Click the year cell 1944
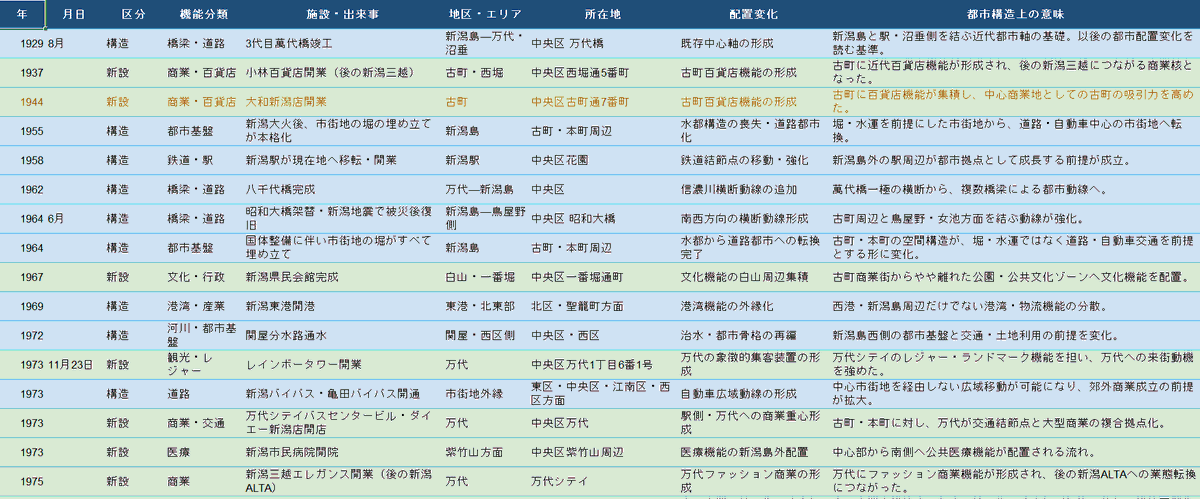This screenshot has width=1200, height=499. (x=22, y=102)
